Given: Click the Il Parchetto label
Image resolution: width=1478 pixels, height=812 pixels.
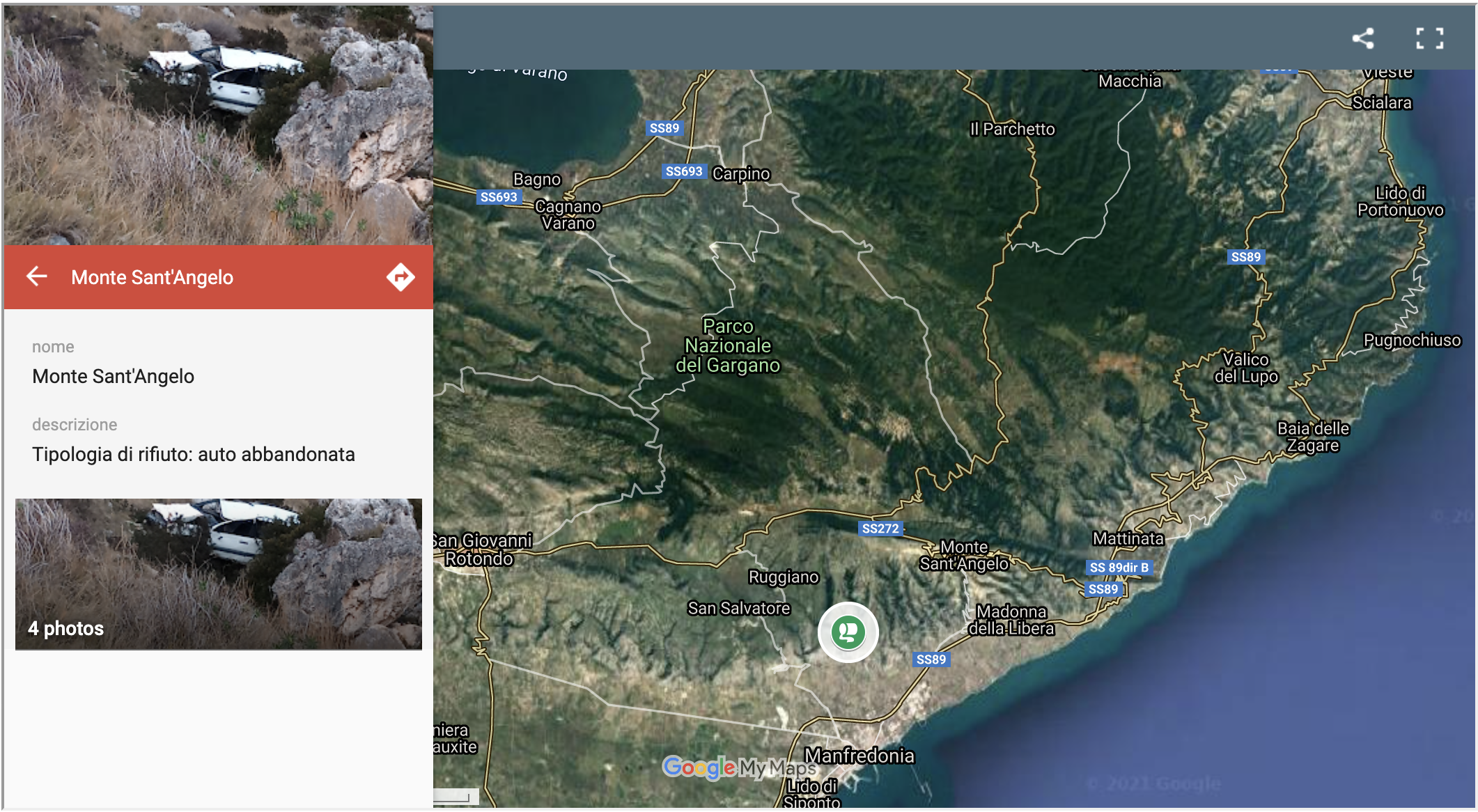Looking at the screenshot, I should 1013,129.
